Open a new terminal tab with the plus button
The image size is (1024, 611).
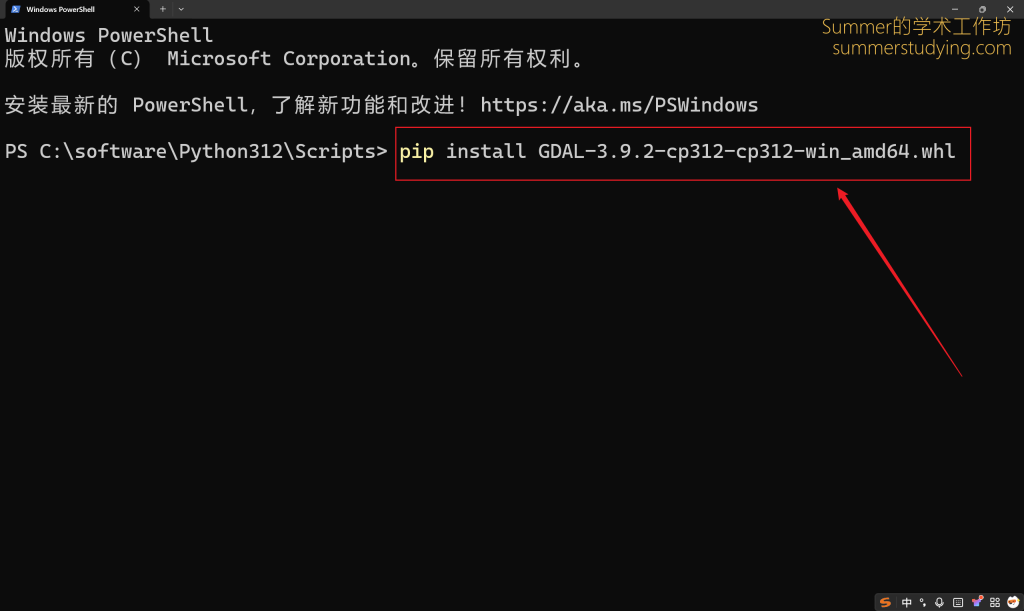(162, 9)
